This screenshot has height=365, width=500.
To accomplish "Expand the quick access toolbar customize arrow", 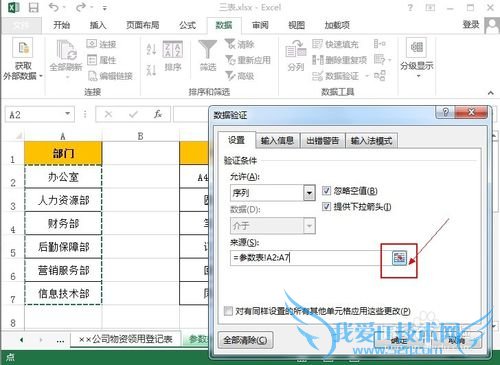I will (x=105, y=8).
